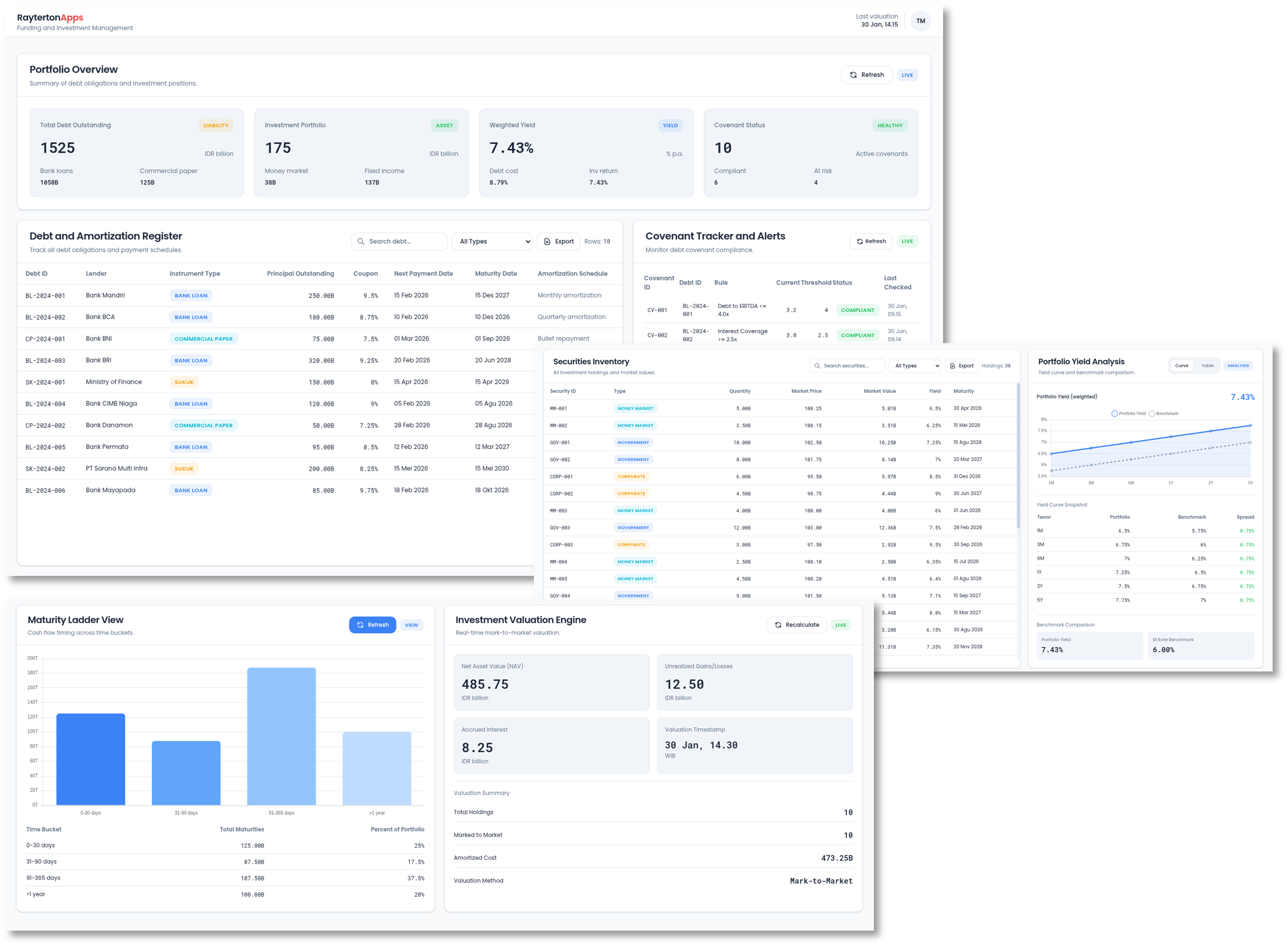Viewport: 1288px width, 946px height.
Task: Switch to the Table tab
Action: 1207,365
